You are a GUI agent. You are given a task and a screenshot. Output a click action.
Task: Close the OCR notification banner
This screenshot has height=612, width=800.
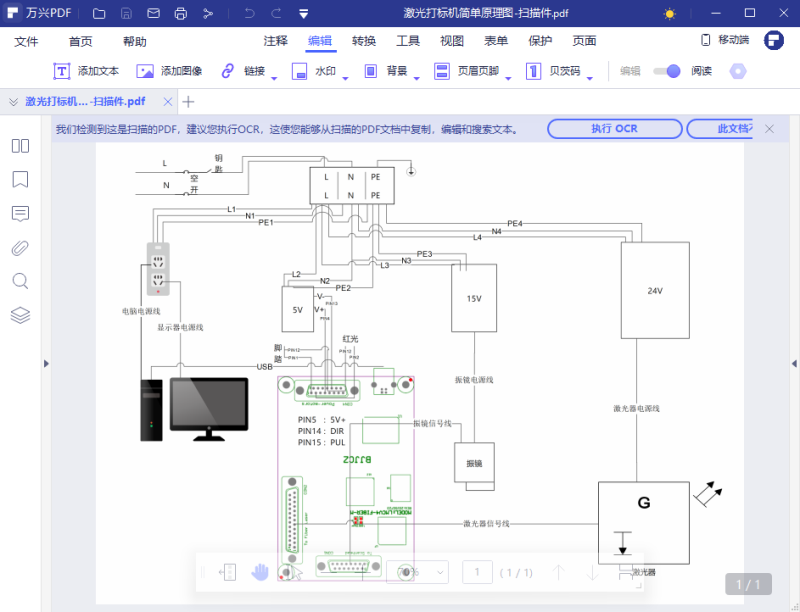click(x=769, y=129)
